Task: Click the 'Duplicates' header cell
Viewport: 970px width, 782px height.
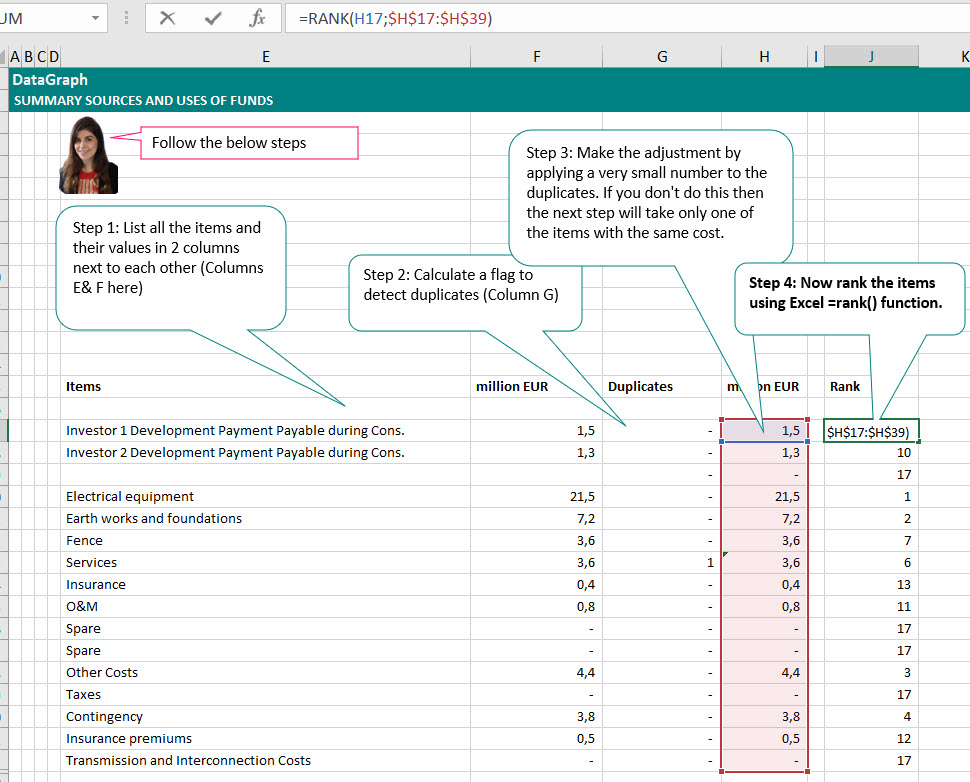Action: point(662,387)
